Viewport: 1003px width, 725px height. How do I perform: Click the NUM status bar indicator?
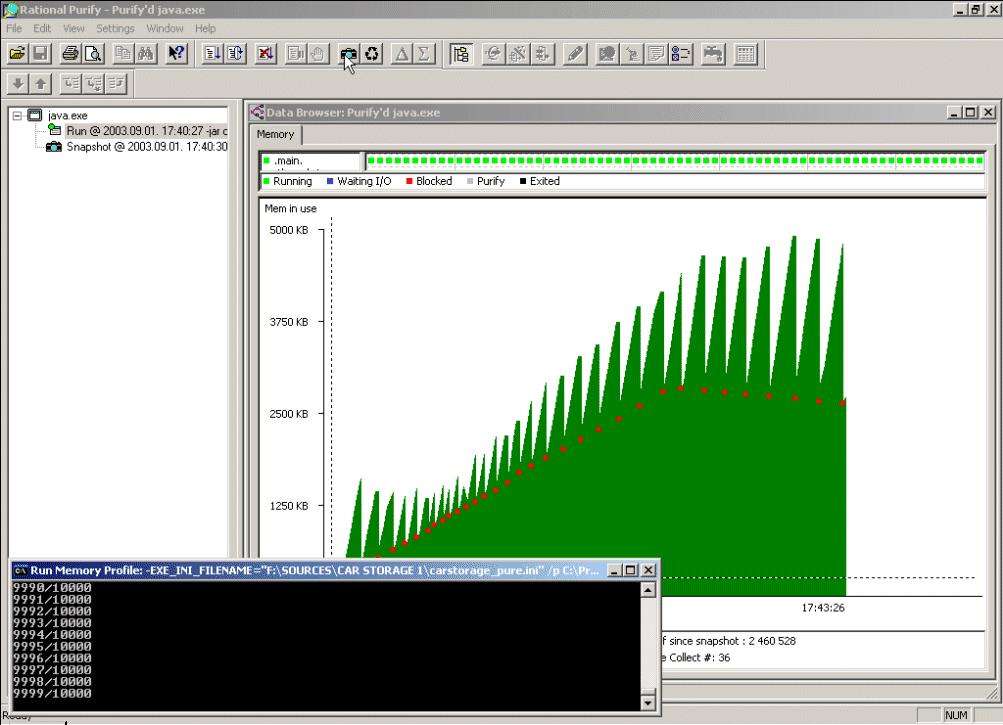coord(956,715)
